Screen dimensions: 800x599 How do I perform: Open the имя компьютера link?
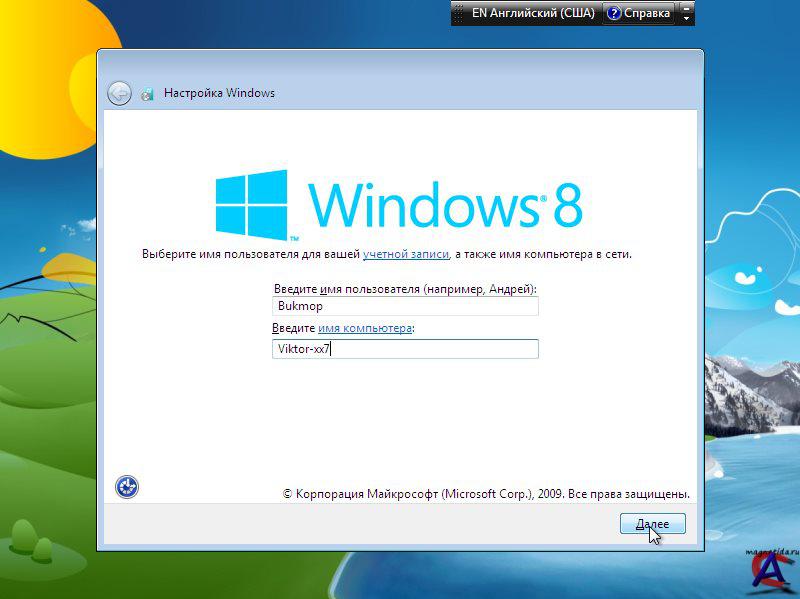(364, 328)
